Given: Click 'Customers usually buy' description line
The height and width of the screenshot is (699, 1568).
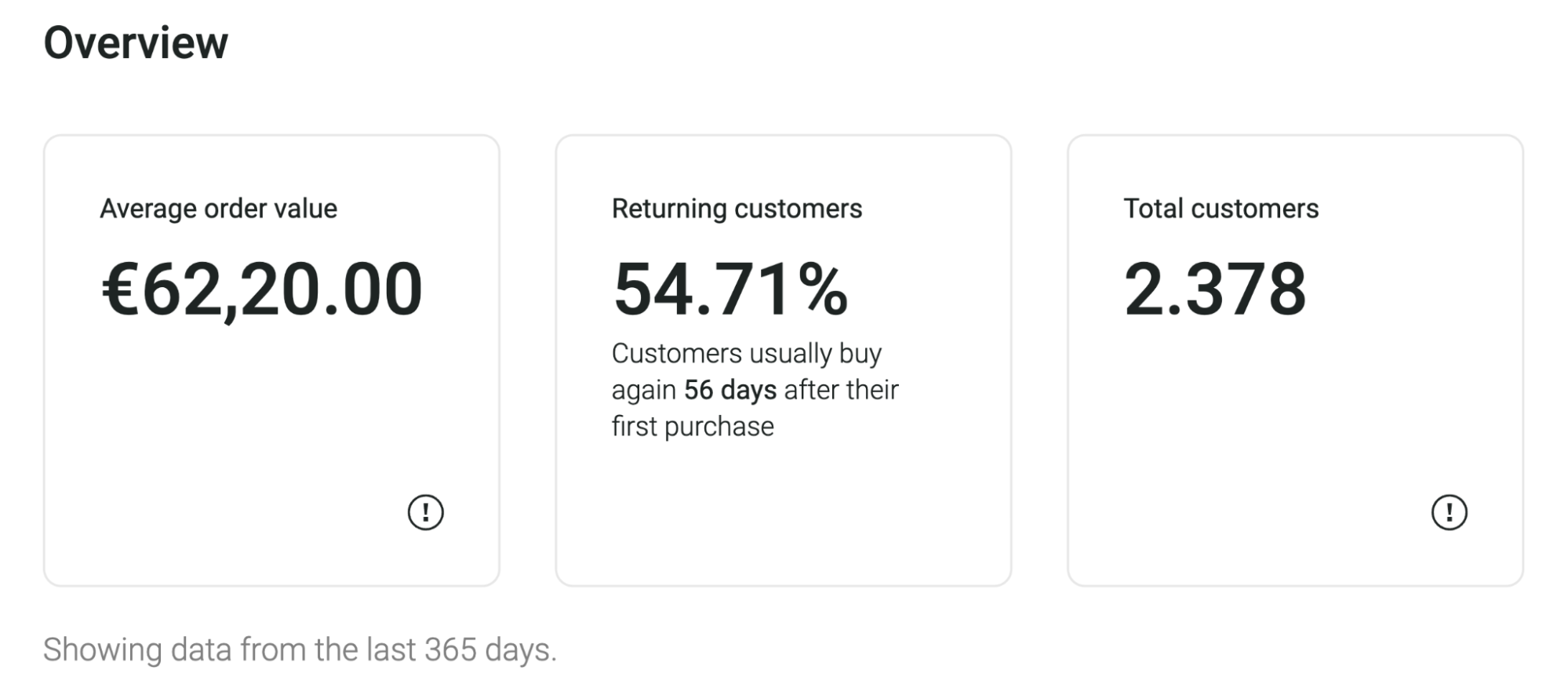Looking at the screenshot, I should pos(747,354).
